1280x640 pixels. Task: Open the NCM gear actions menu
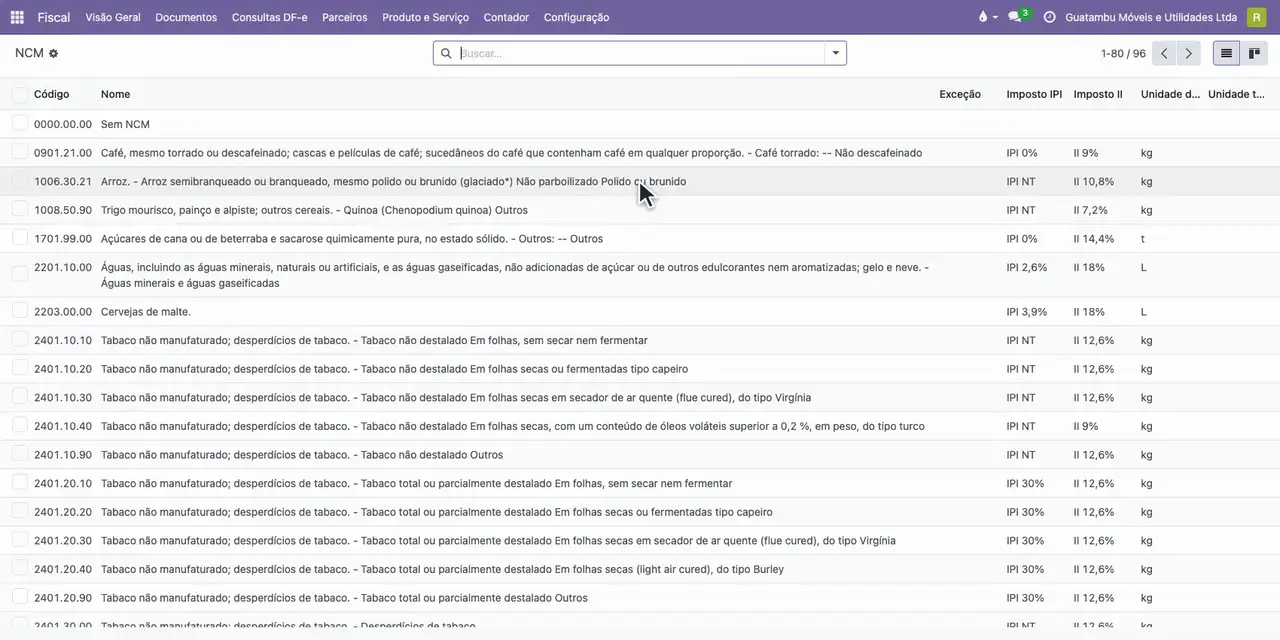tap(53, 53)
